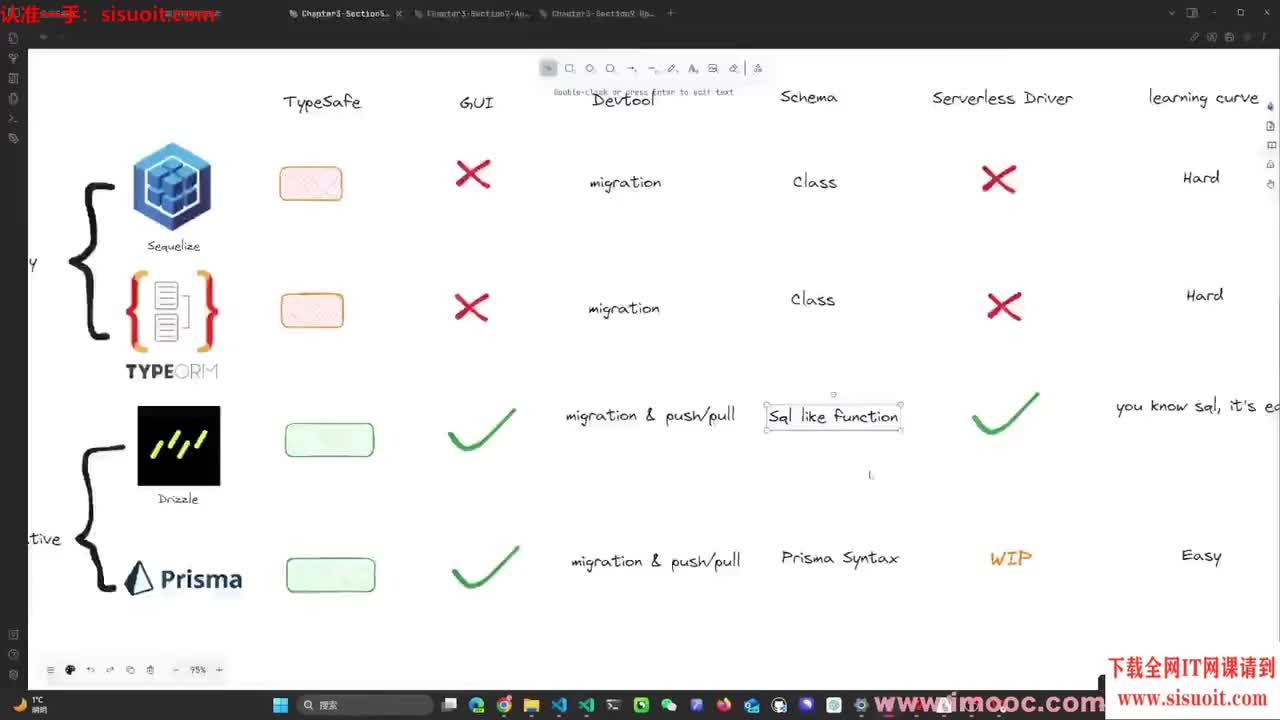Viewport: 1280px width, 720px height.
Task: Select the orange "WIP" text
Action: (1011, 559)
